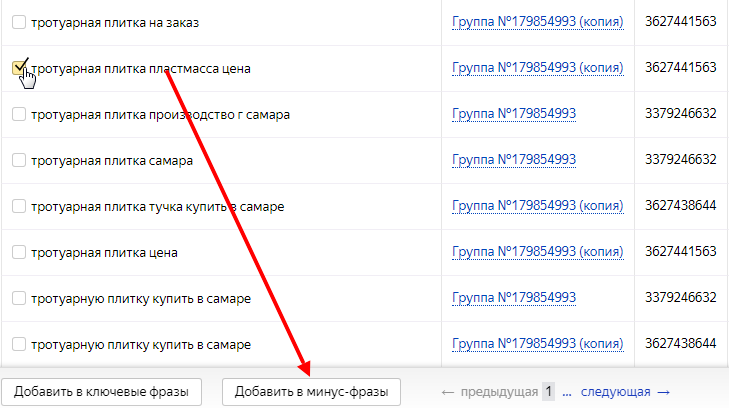
Task: Check "тротуарную плитку купить в самаре" row with ID 3627438644
Action: [x=19, y=344]
